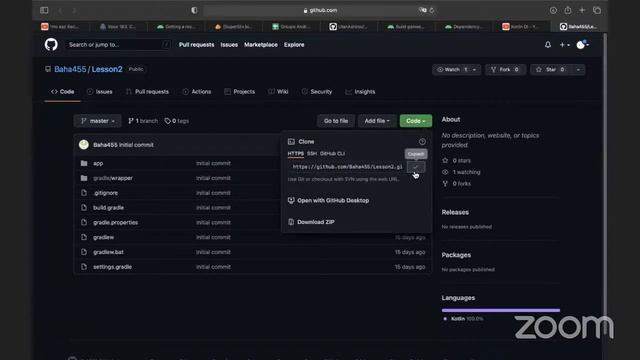Open the plus create-new menu
Viewport: 640px width, 360px height.
(x=564, y=45)
